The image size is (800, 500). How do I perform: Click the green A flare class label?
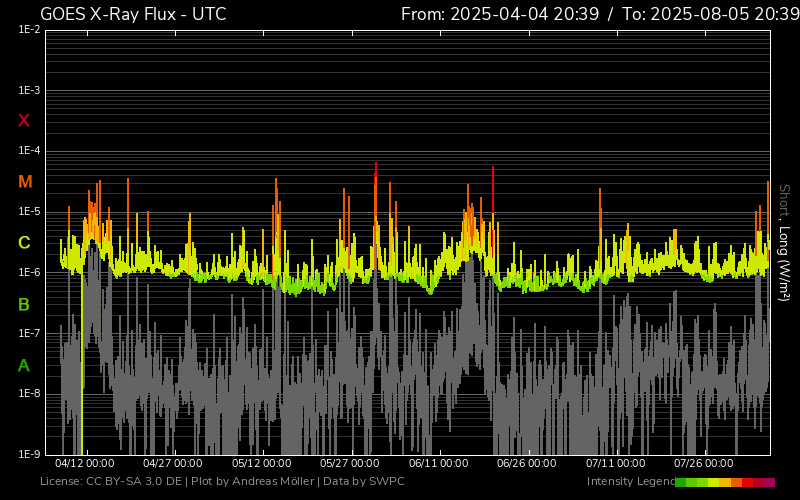click(24, 366)
